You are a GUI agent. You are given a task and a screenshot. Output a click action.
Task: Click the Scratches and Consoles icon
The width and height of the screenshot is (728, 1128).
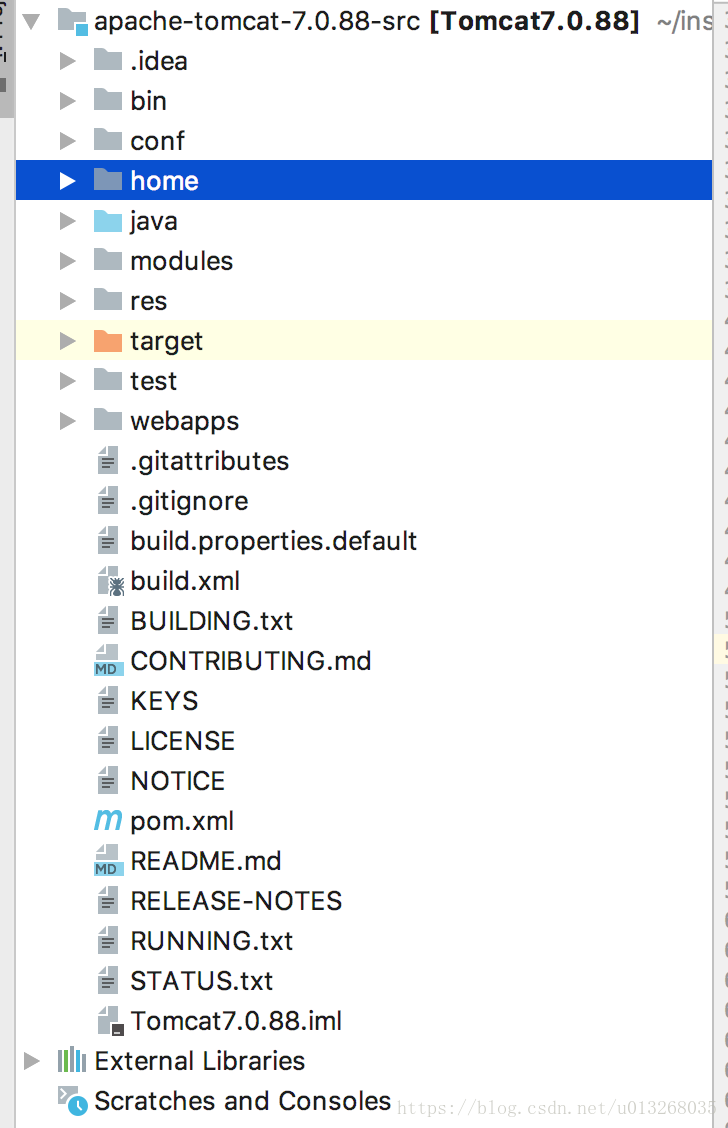73,1101
